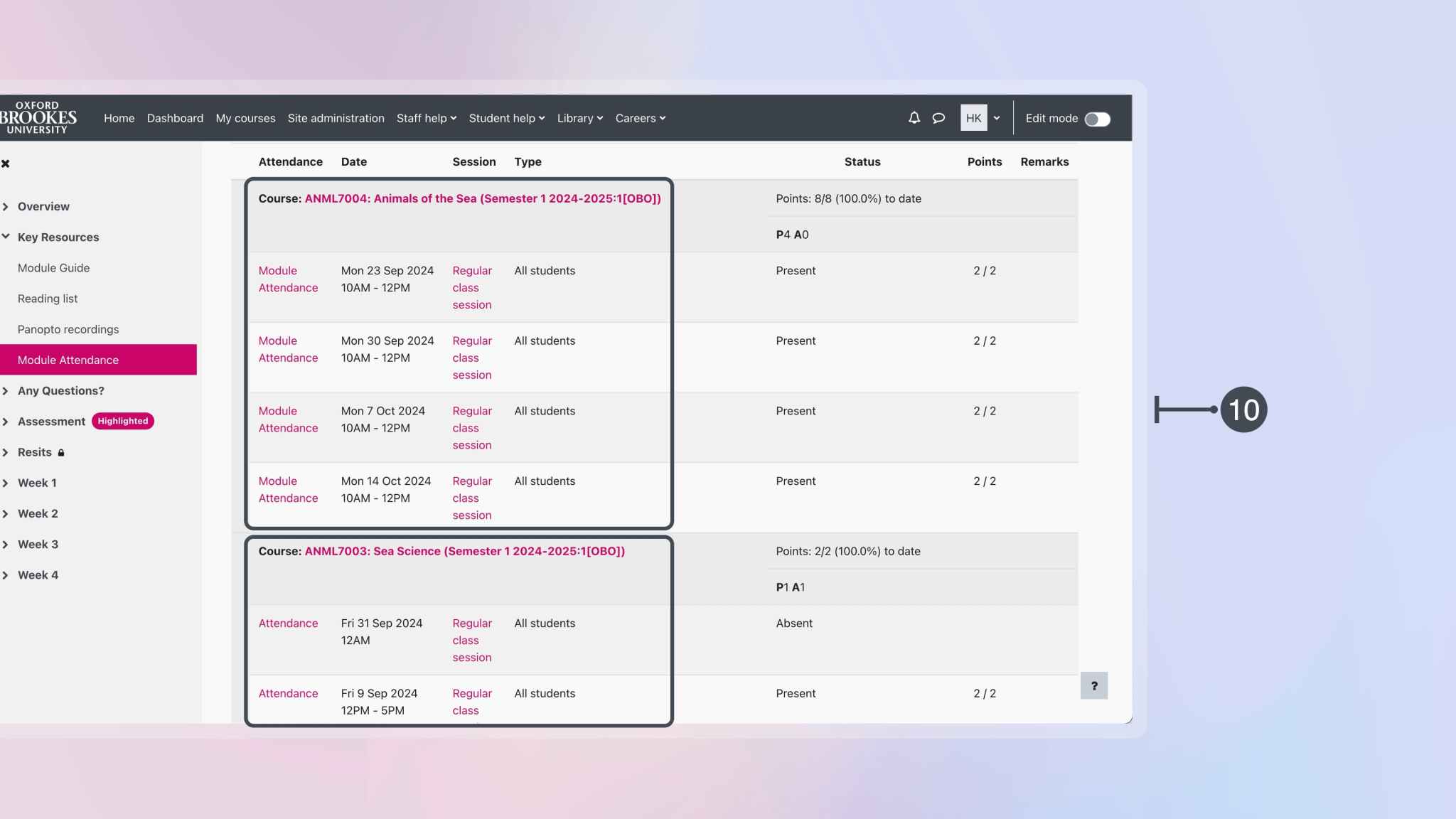Open the notifications bell
This screenshot has height=819, width=1456.
coord(914,117)
